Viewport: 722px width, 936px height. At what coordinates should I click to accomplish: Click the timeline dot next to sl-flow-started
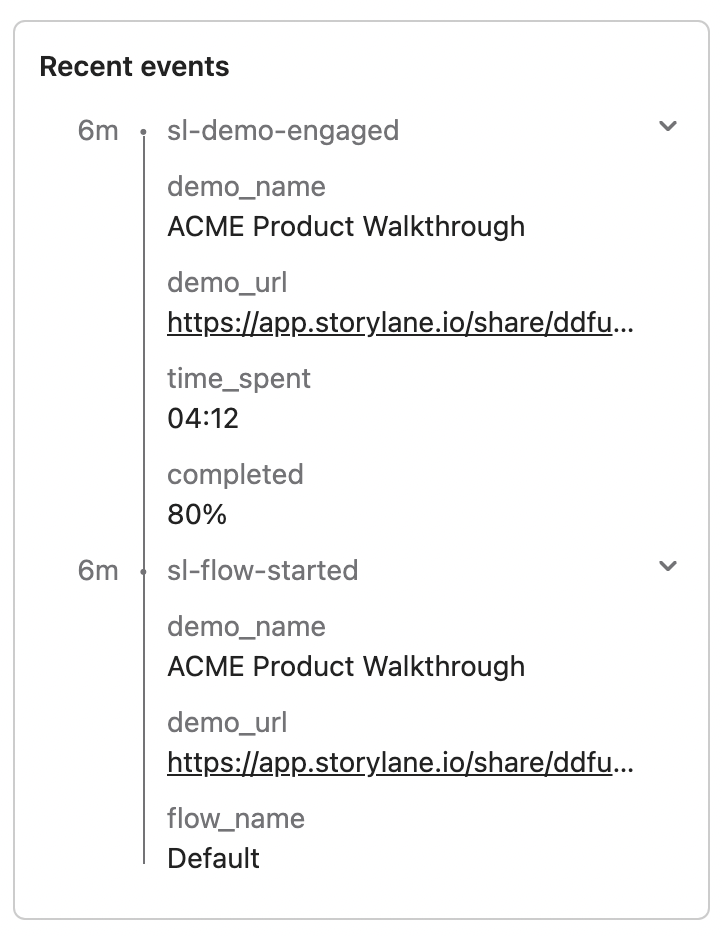(x=144, y=571)
